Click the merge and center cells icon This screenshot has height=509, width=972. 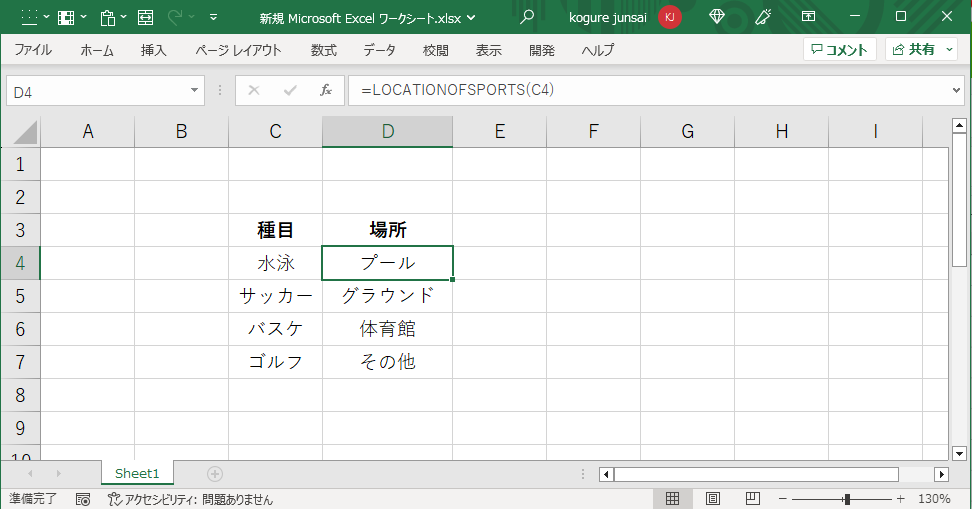(x=146, y=17)
